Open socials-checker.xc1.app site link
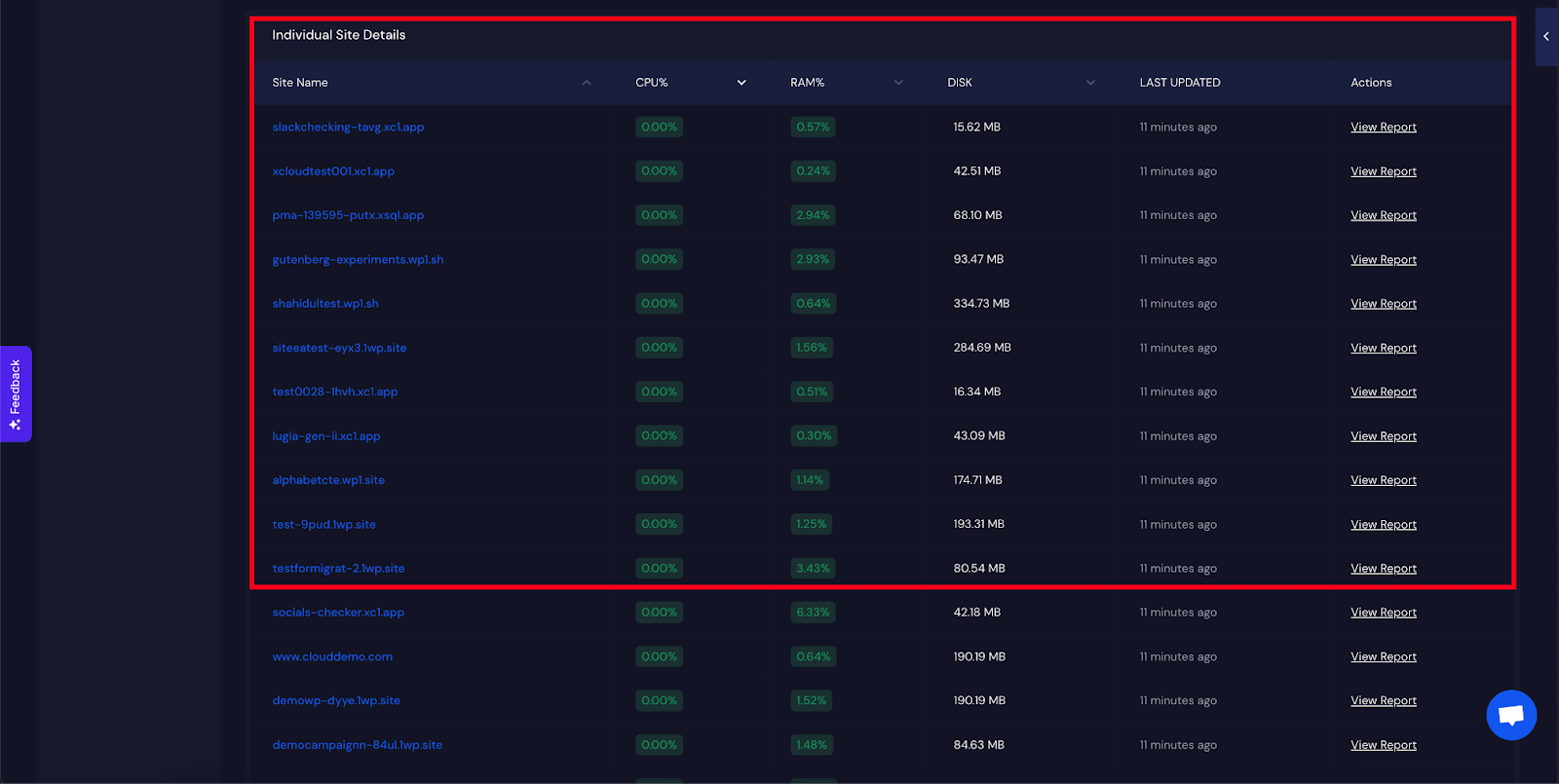This screenshot has height=784, width=1559. (338, 613)
